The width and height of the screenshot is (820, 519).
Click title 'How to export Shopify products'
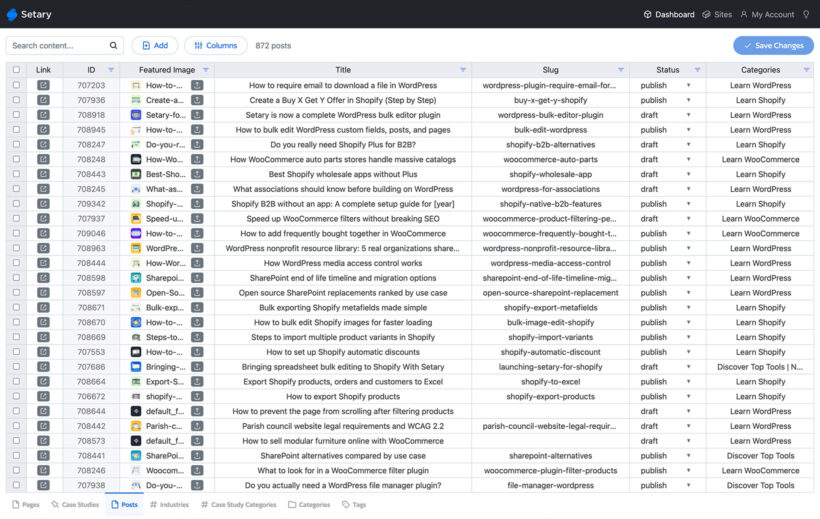click(343, 397)
